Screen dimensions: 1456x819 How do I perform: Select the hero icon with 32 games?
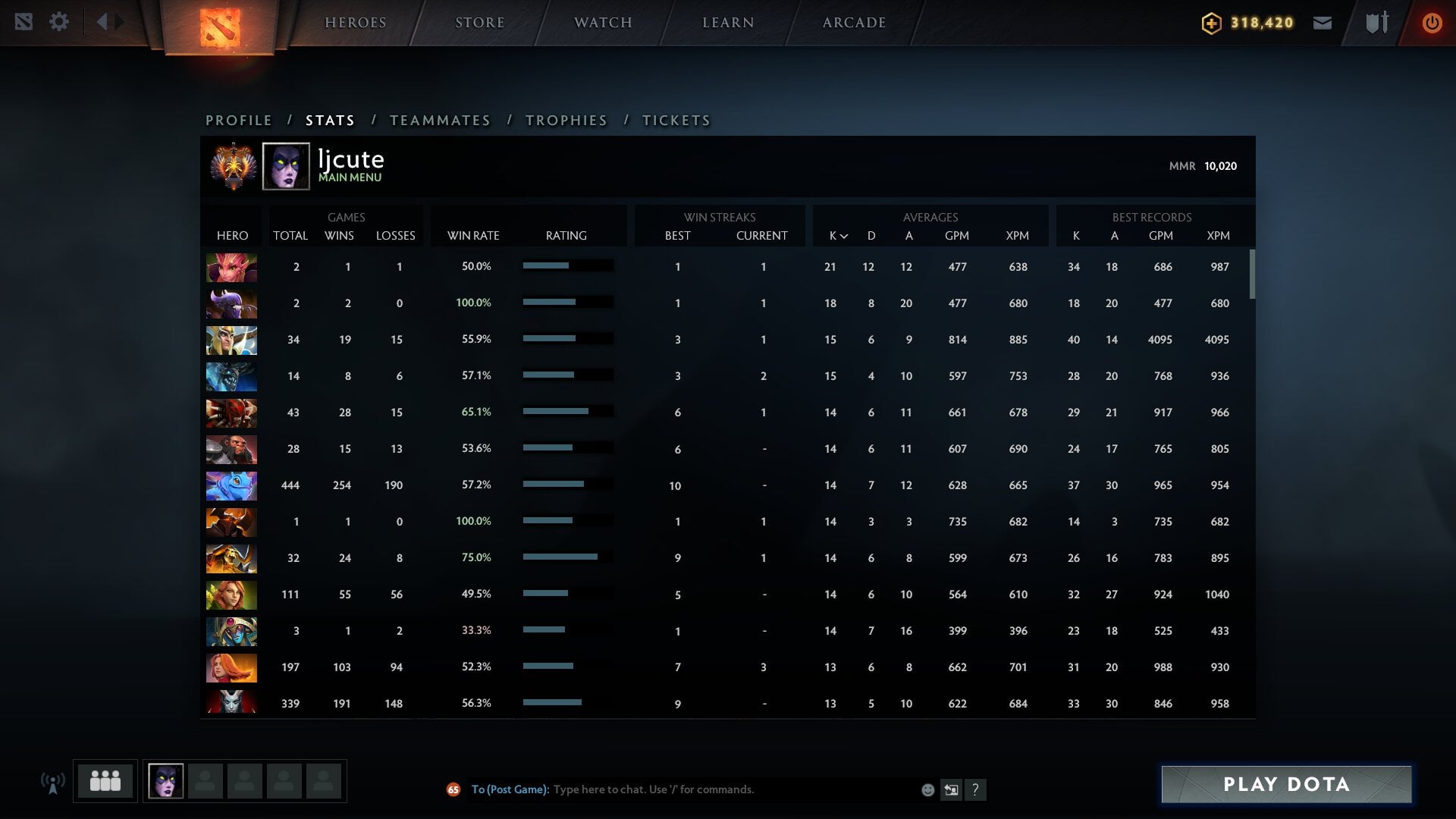(x=231, y=558)
